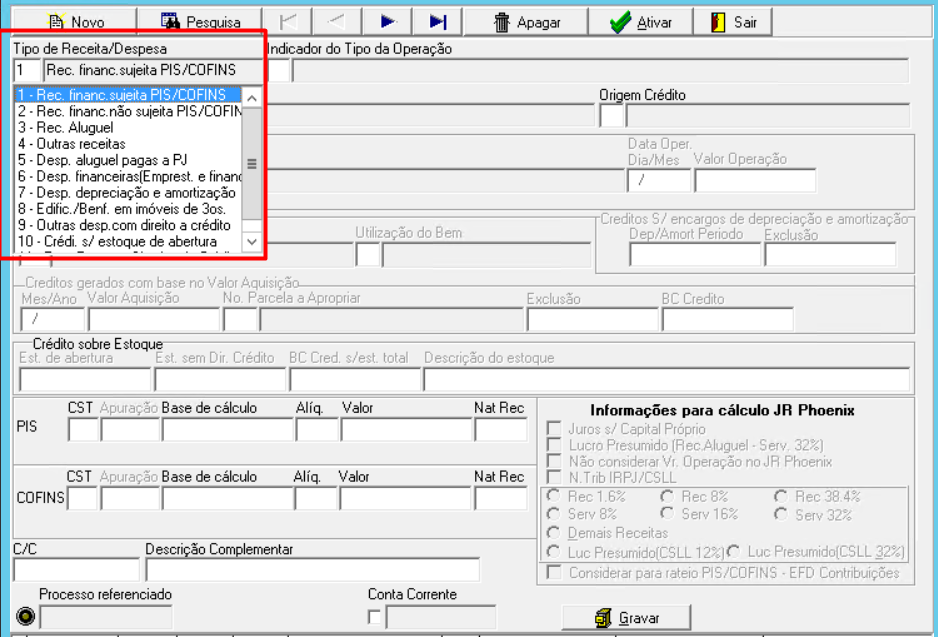Click Exclusão field under depreciation credits
Image resolution: width=938 pixels, height=637 pixels.
point(830,254)
